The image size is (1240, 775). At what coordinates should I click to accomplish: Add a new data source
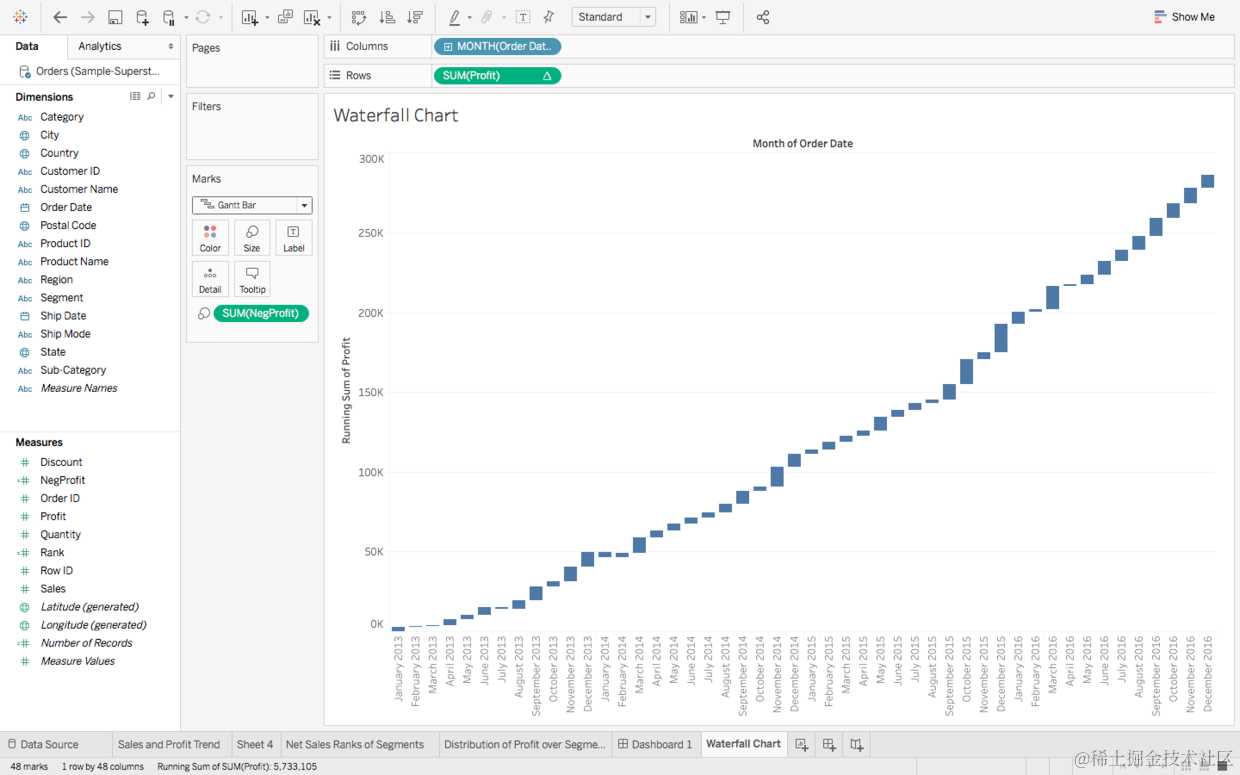(x=142, y=17)
